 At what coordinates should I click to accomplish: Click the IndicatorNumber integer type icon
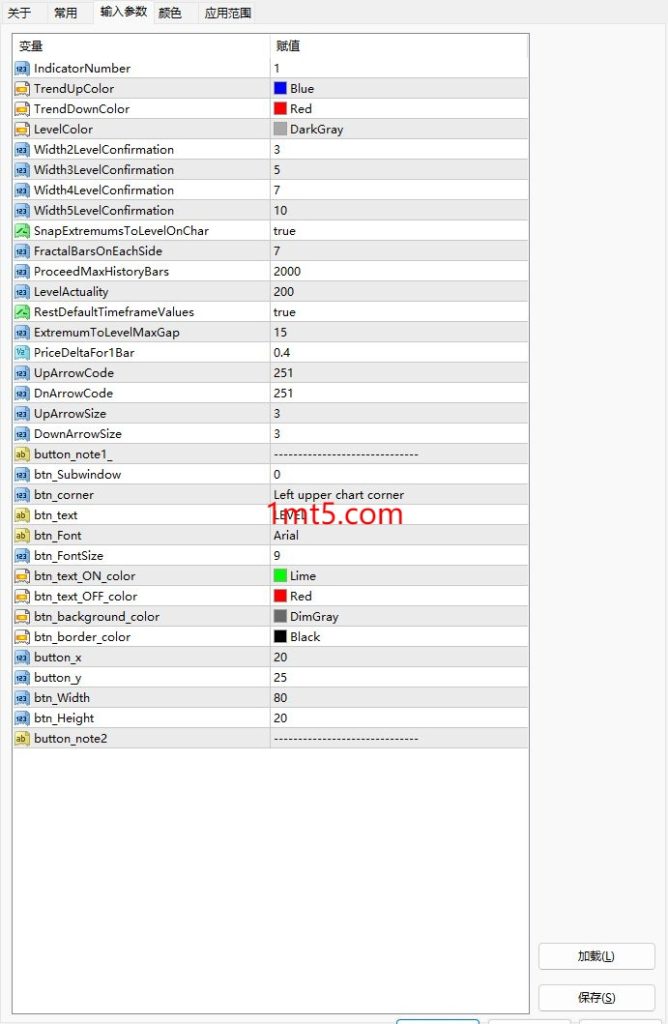coord(22,68)
